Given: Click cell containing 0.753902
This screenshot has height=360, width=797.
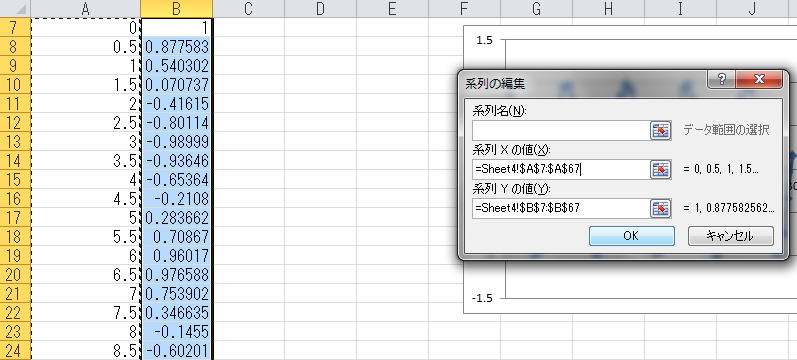Looking at the screenshot, I should click(x=176, y=293).
